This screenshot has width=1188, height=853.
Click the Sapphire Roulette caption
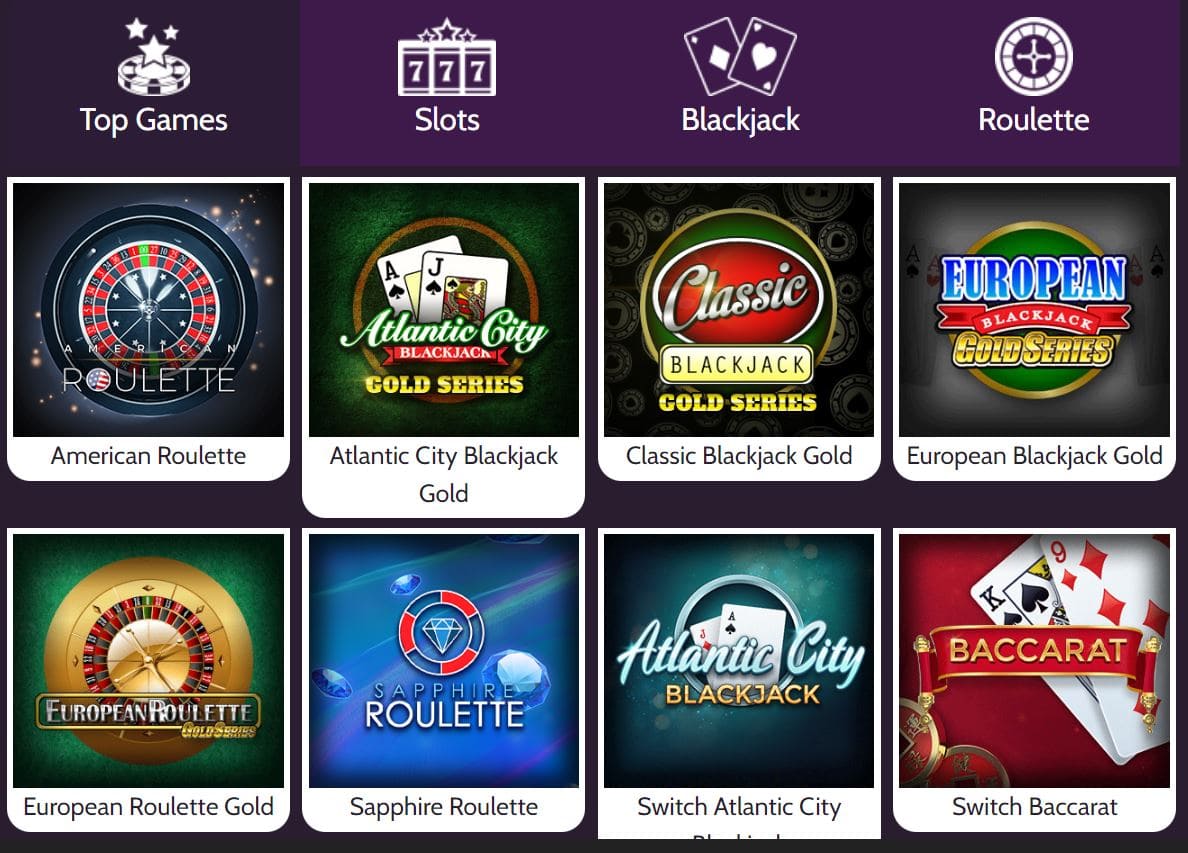tap(444, 808)
